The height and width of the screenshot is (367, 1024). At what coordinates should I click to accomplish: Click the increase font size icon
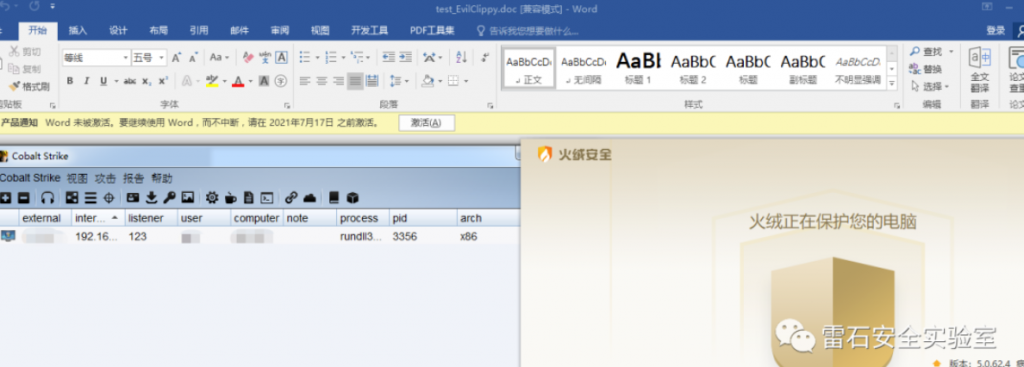coord(176,57)
